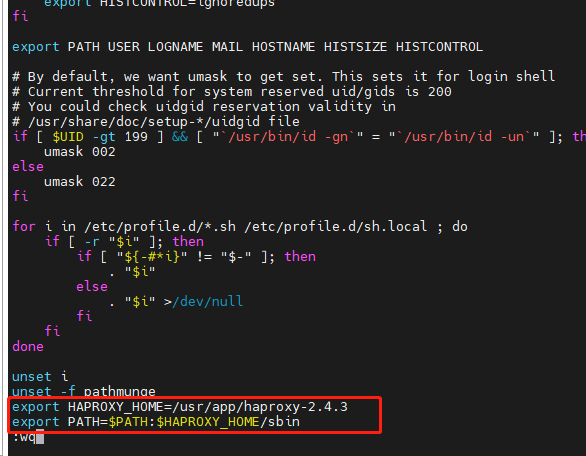The height and width of the screenshot is (456, 586).
Task: Click the 'export PATH USER LOGNAME MAIL' line
Action: pyautogui.click(x=247, y=47)
